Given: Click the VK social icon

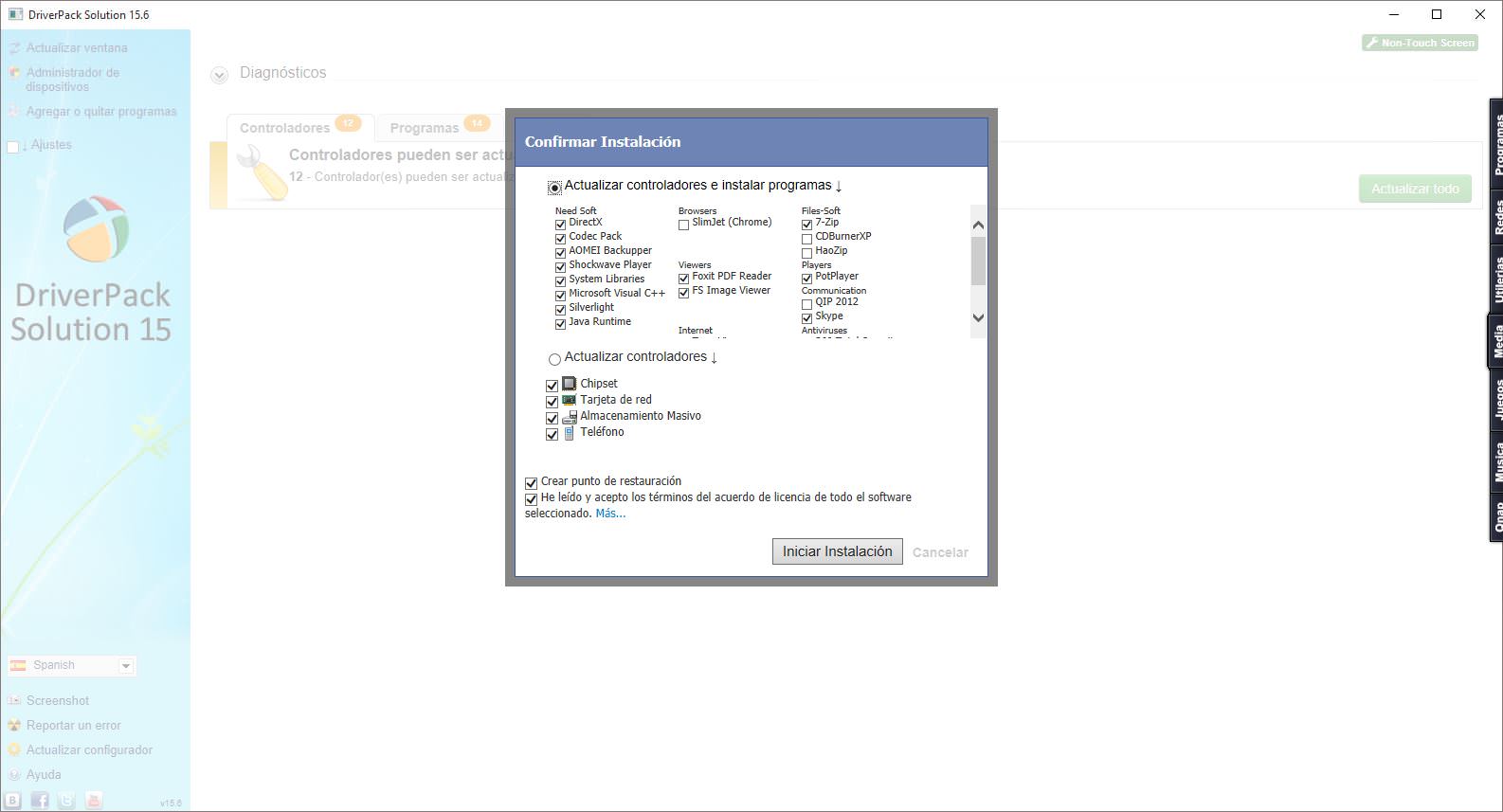Looking at the screenshot, I should (13, 801).
